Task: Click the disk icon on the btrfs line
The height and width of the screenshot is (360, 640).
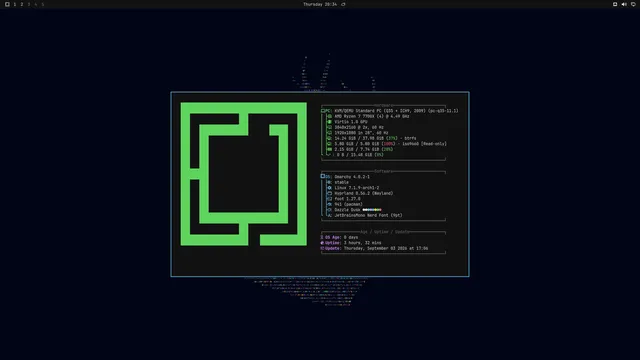Action: click(x=329, y=138)
